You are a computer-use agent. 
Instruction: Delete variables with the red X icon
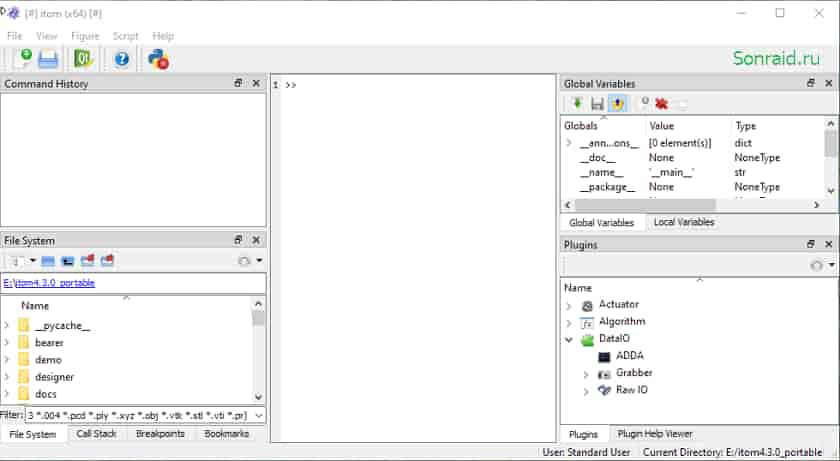click(662, 103)
